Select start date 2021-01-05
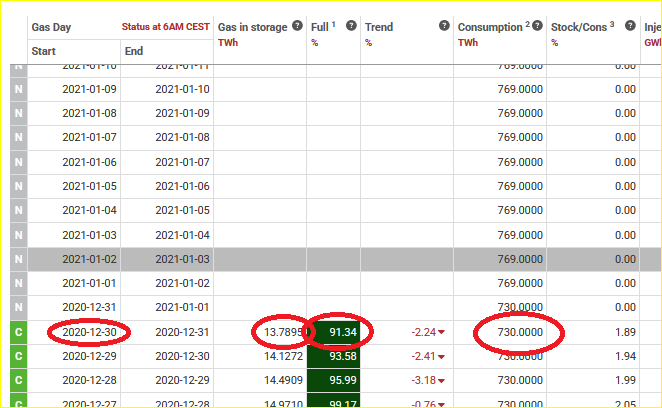Screen dimensions: 662x408 tap(89, 186)
